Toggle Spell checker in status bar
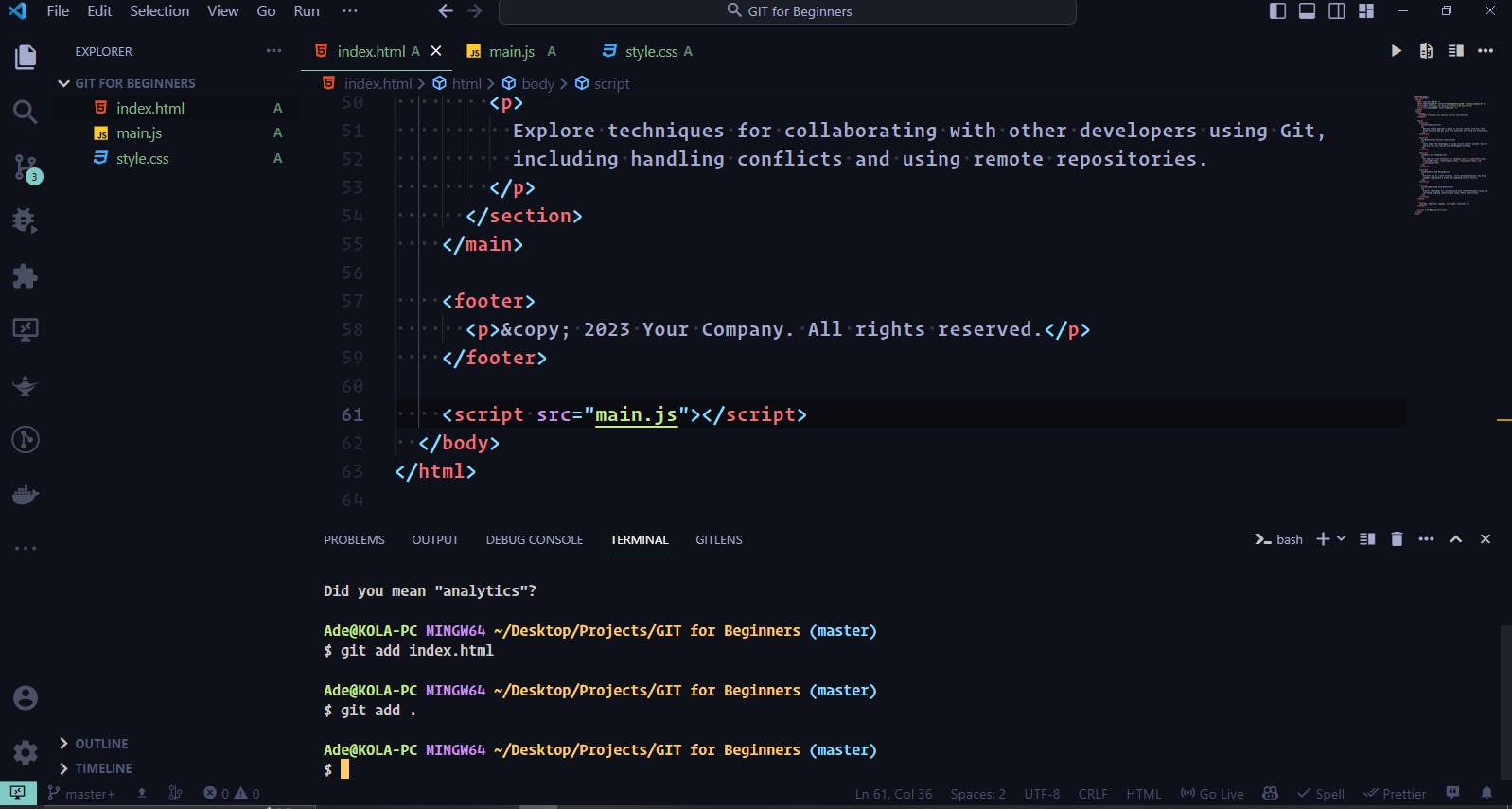Screen dimensions: 1512x809 (1321, 794)
